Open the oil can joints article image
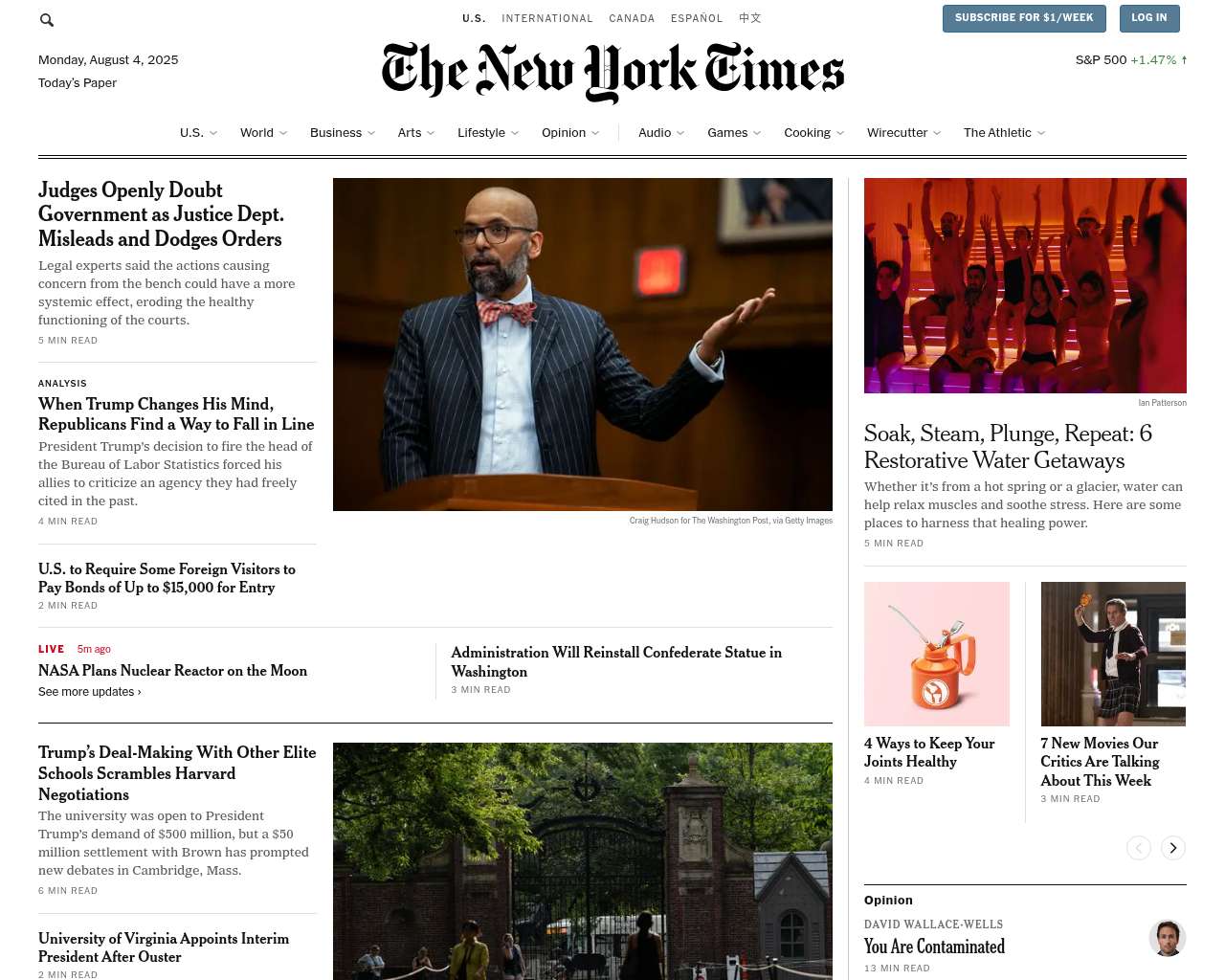Screen dimensions: 1225x980 pos(937,654)
